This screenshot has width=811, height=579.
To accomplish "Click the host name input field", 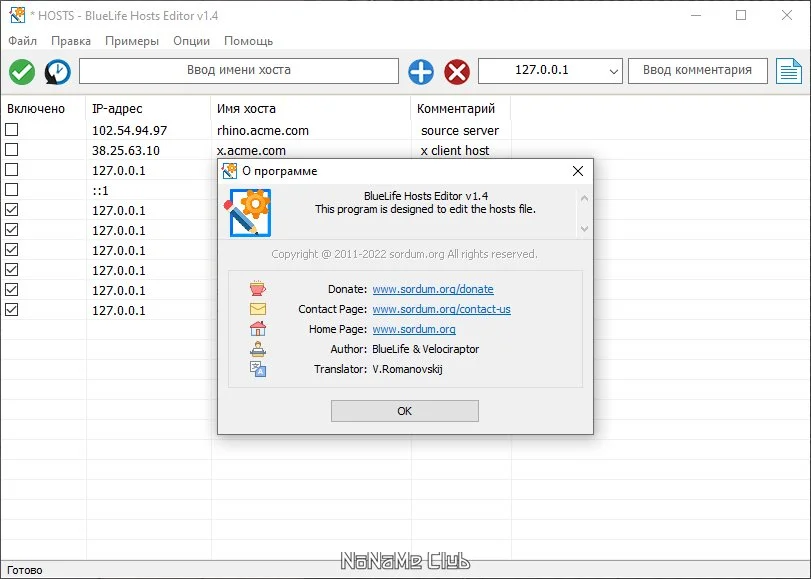I will pyautogui.click(x=239, y=71).
